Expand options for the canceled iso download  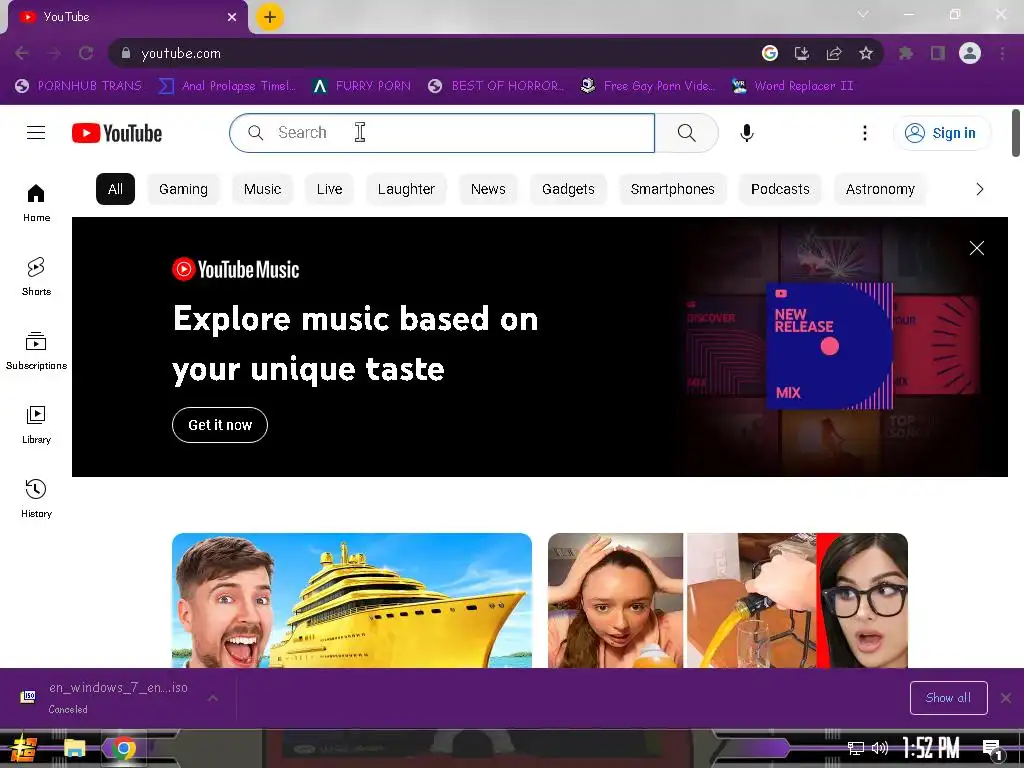tap(213, 698)
